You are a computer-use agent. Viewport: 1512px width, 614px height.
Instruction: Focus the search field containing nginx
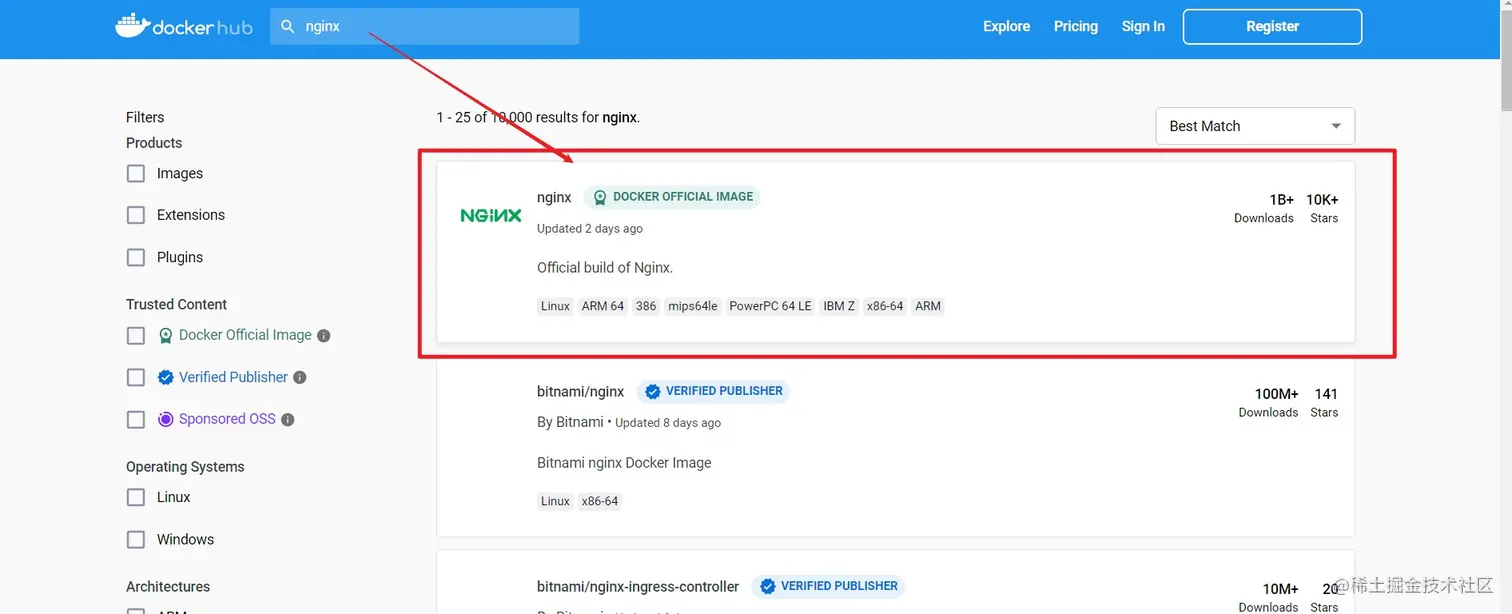coord(424,27)
